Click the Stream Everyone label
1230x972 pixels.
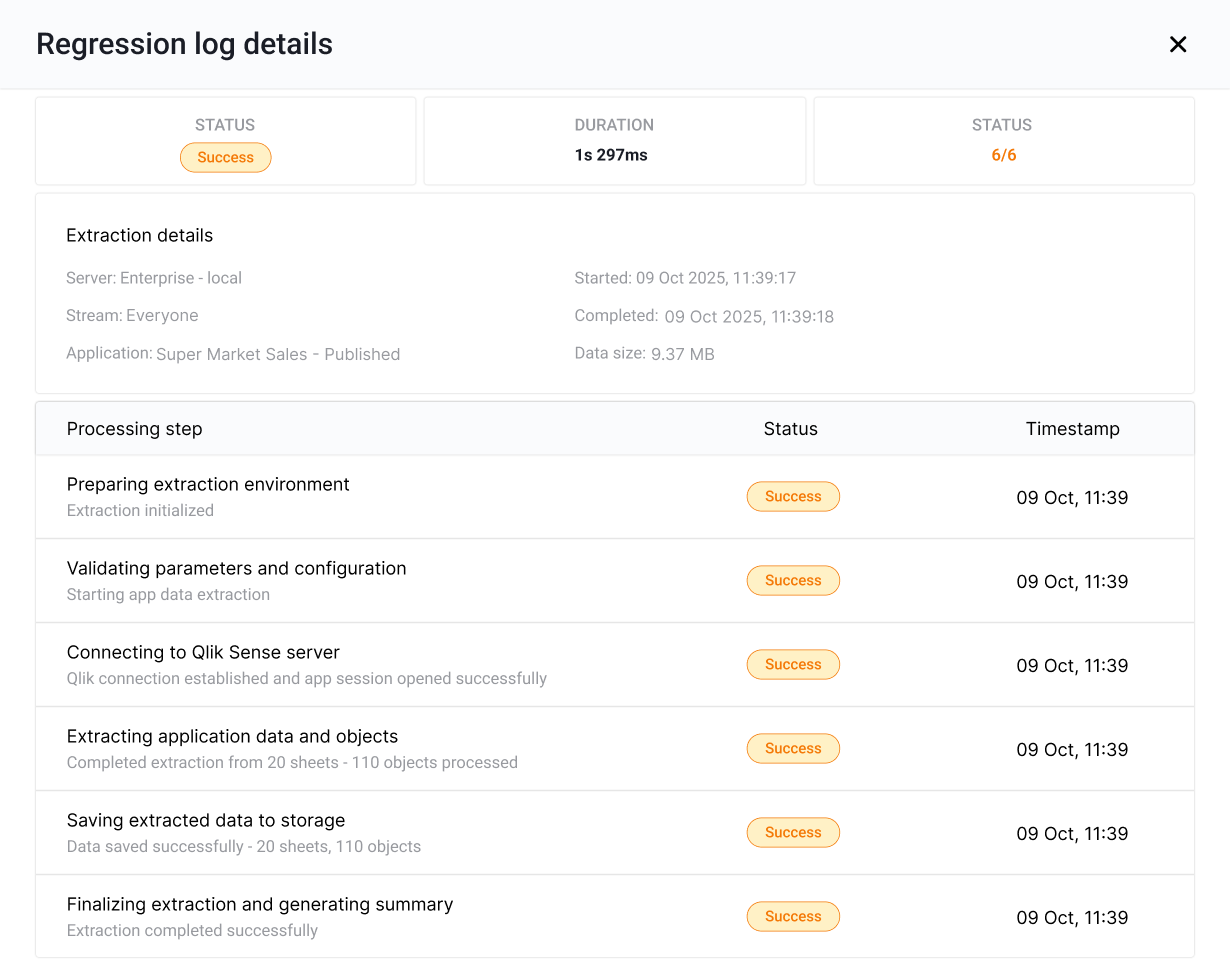click(132, 315)
